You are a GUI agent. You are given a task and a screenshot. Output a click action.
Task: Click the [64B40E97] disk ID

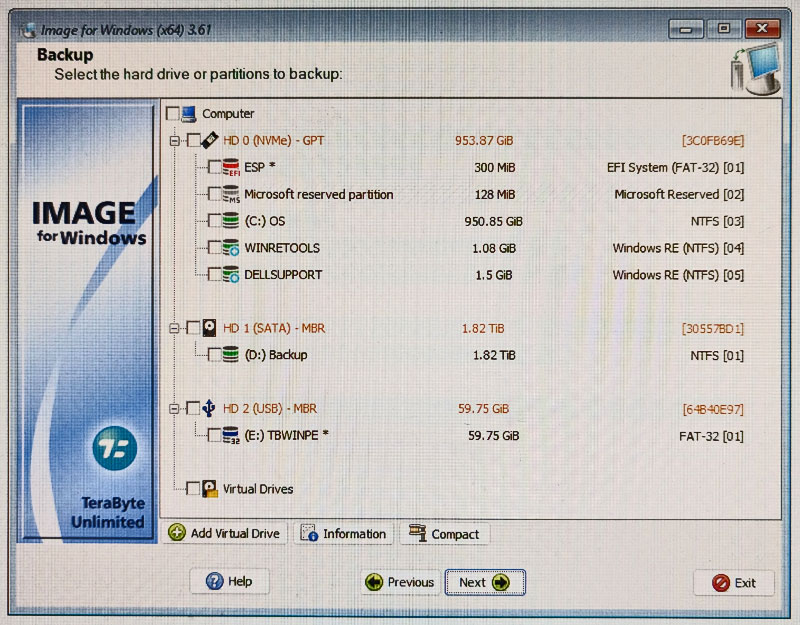tap(713, 409)
